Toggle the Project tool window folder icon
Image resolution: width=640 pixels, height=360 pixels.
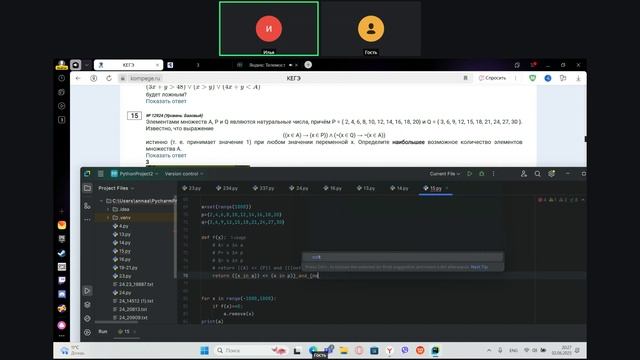87,188
